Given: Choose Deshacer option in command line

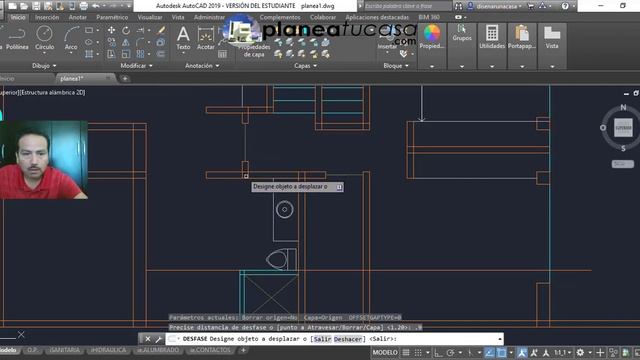Looking at the screenshot, I should click(x=347, y=339).
